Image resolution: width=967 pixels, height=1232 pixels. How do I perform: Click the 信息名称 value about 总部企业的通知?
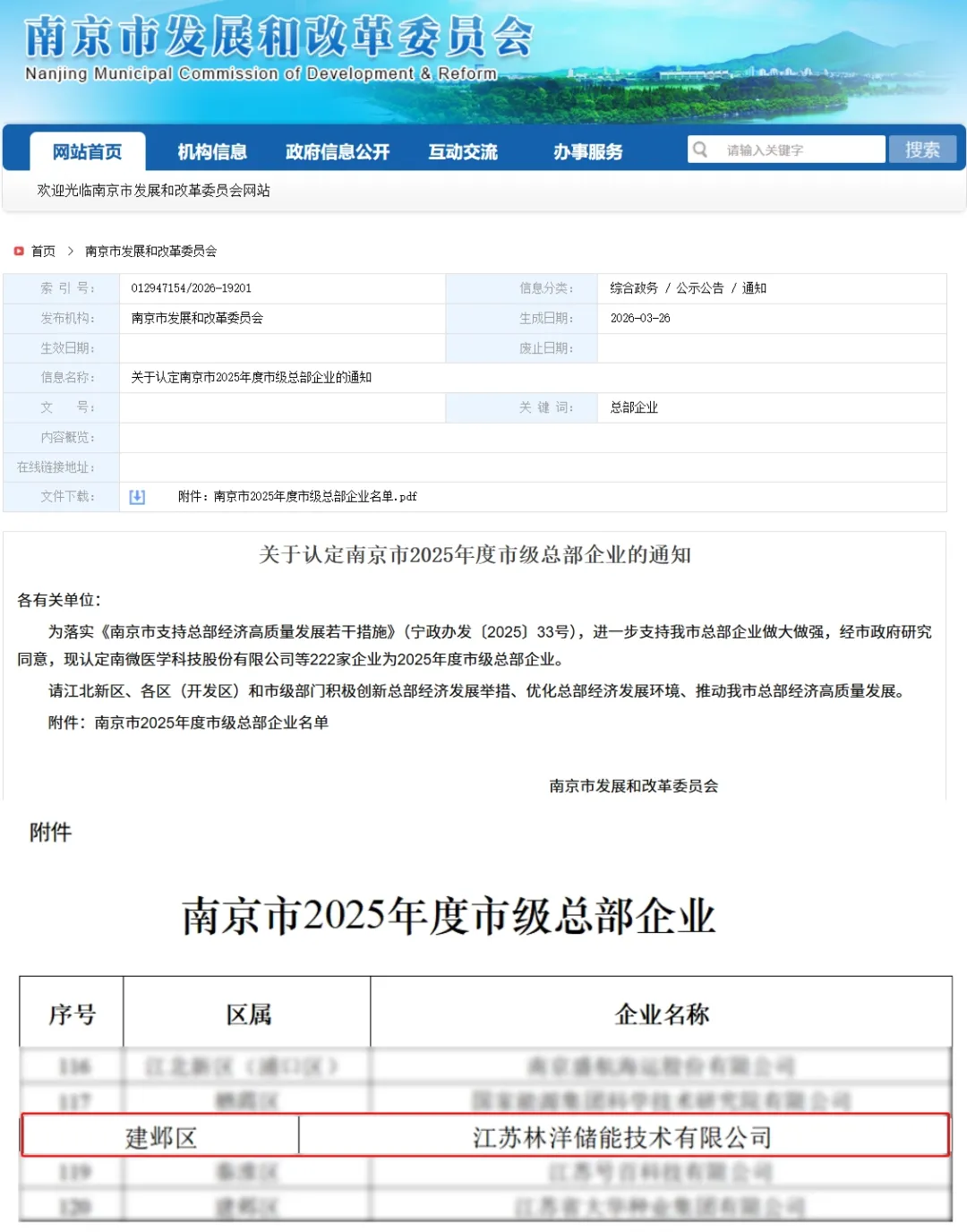point(251,378)
